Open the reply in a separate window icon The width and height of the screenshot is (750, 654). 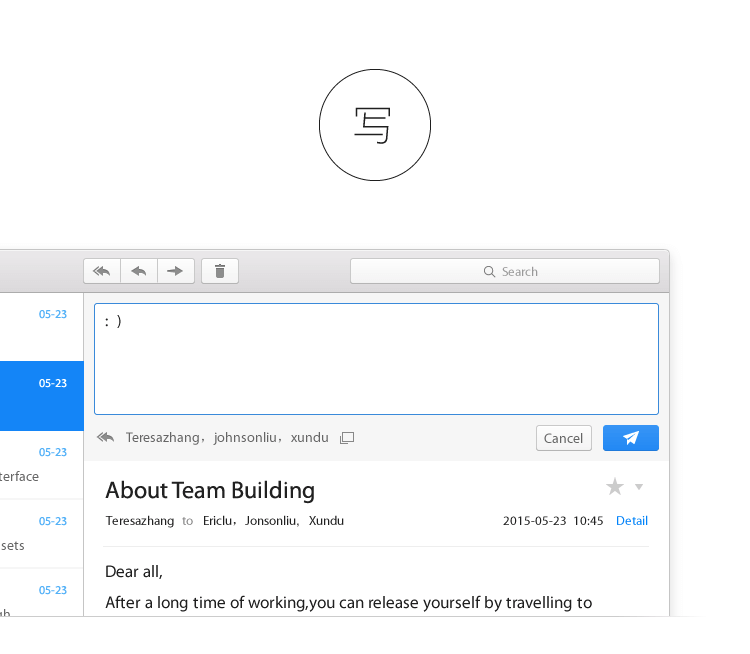347,438
